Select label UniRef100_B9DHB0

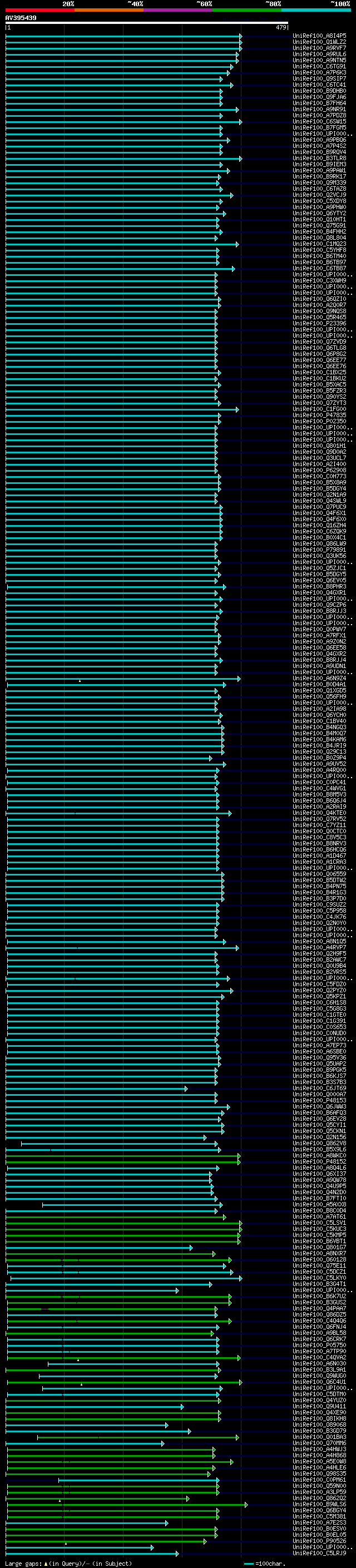click(x=319, y=91)
